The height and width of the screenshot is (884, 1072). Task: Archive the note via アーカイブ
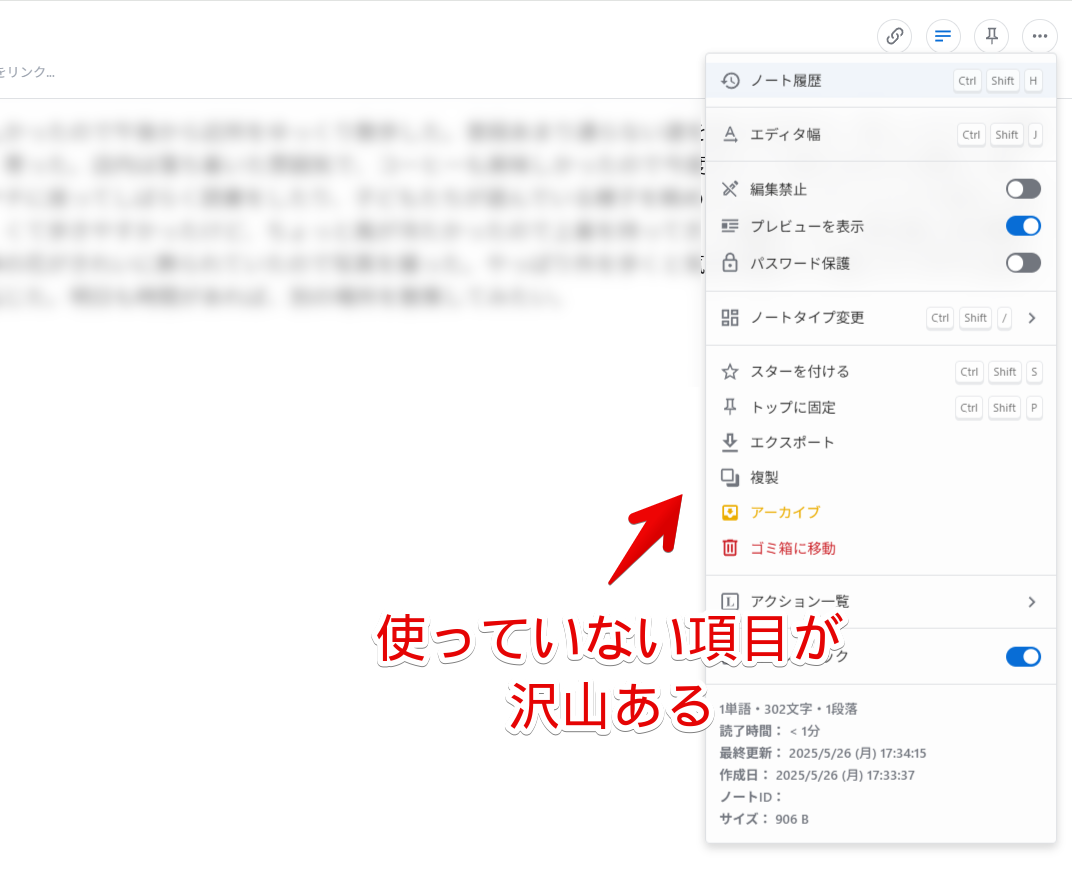click(x=881, y=512)
